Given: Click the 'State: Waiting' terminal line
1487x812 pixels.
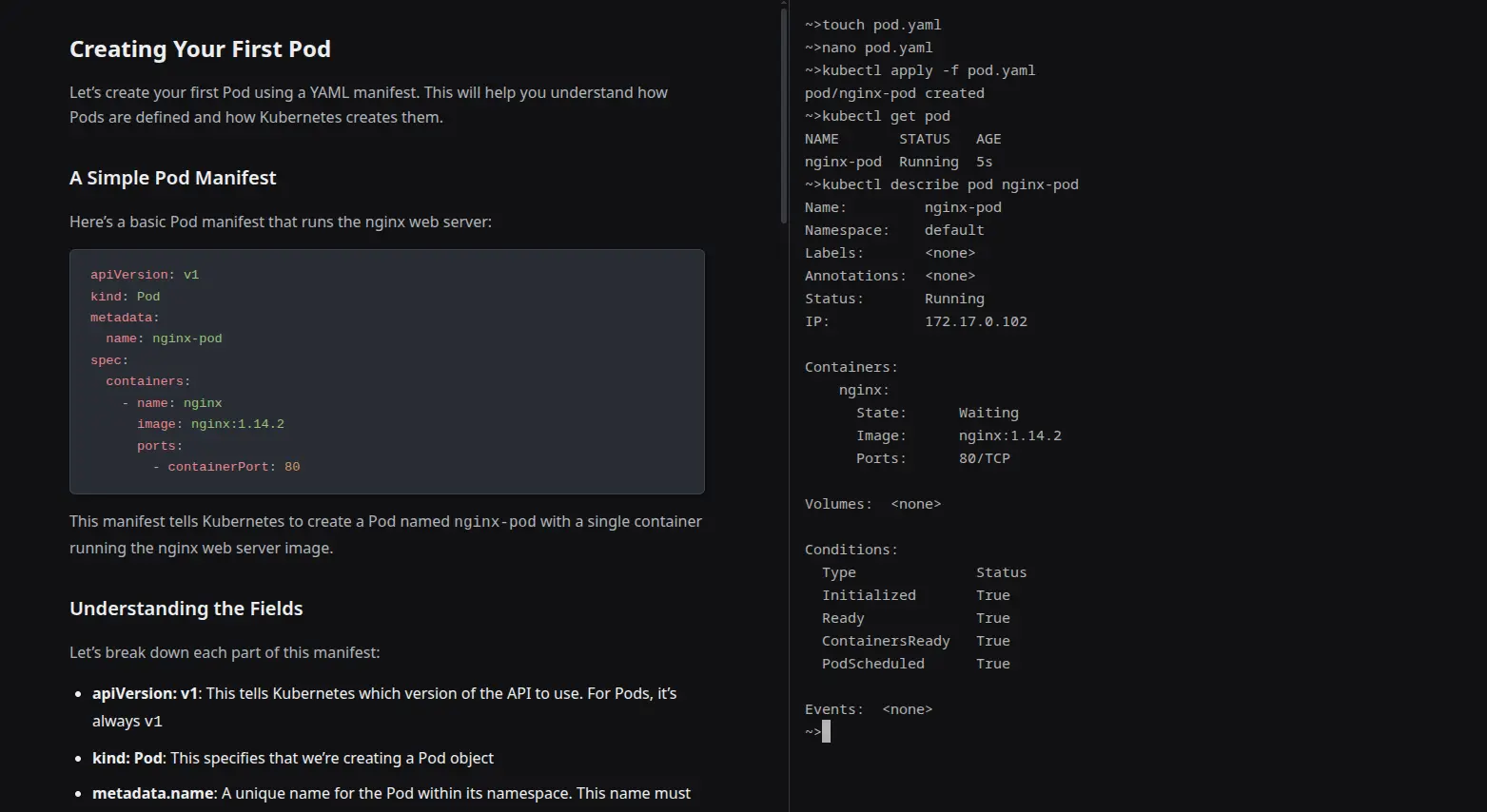Looking at the screenshot, I should point(937,413).
